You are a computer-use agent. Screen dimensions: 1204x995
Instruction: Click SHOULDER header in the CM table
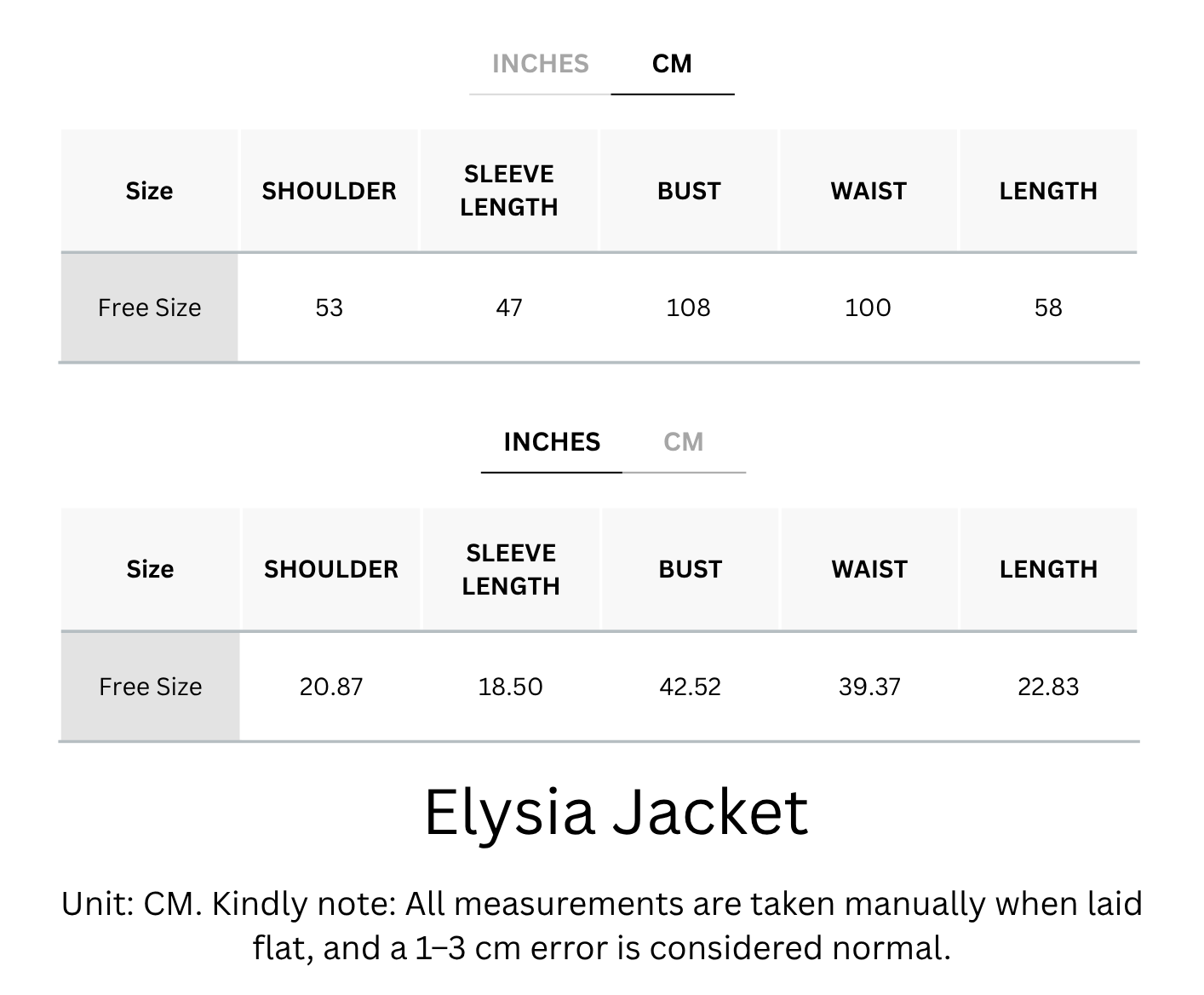point(329,191)
